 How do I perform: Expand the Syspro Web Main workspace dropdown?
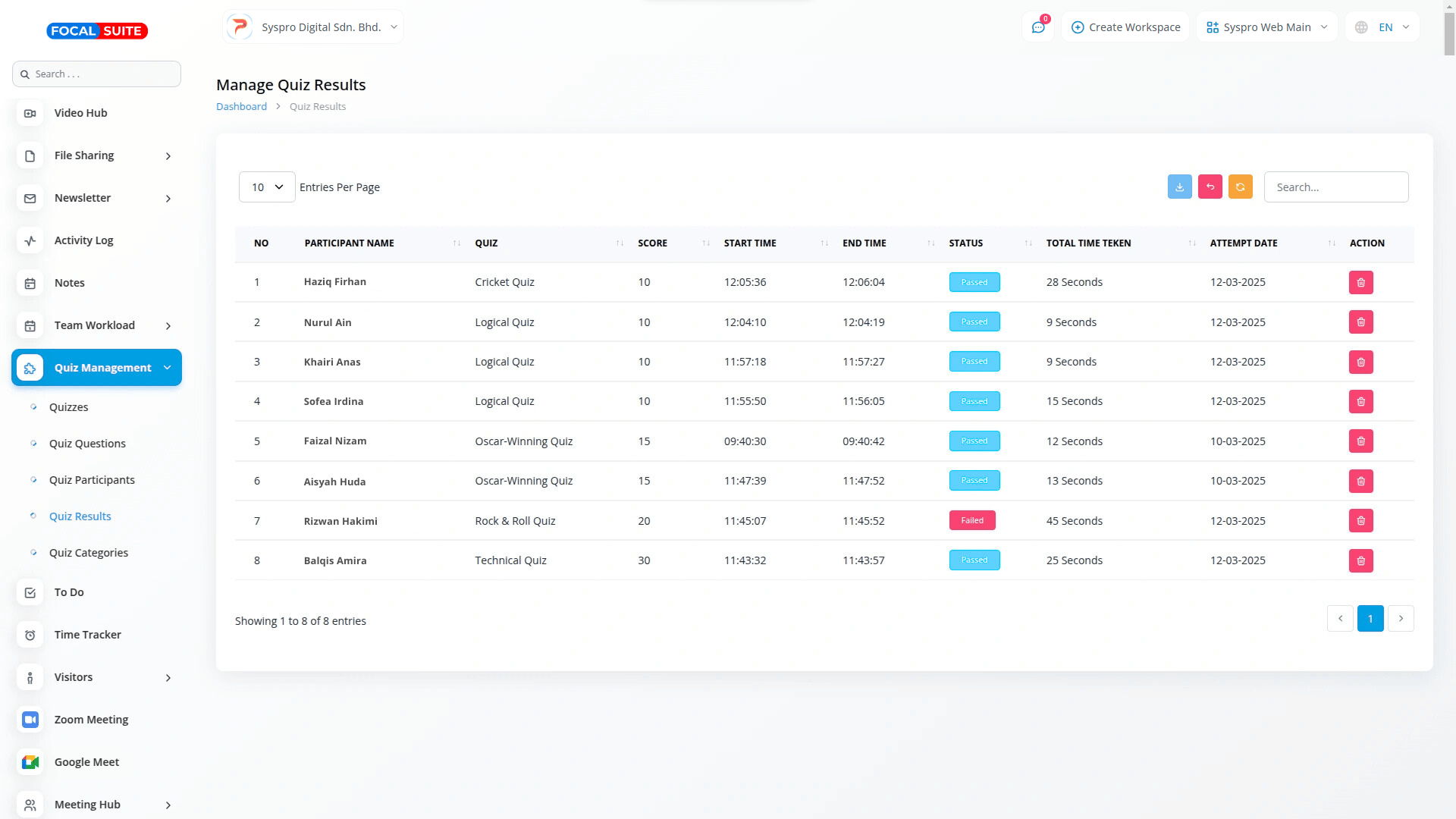coord(1266,27)
